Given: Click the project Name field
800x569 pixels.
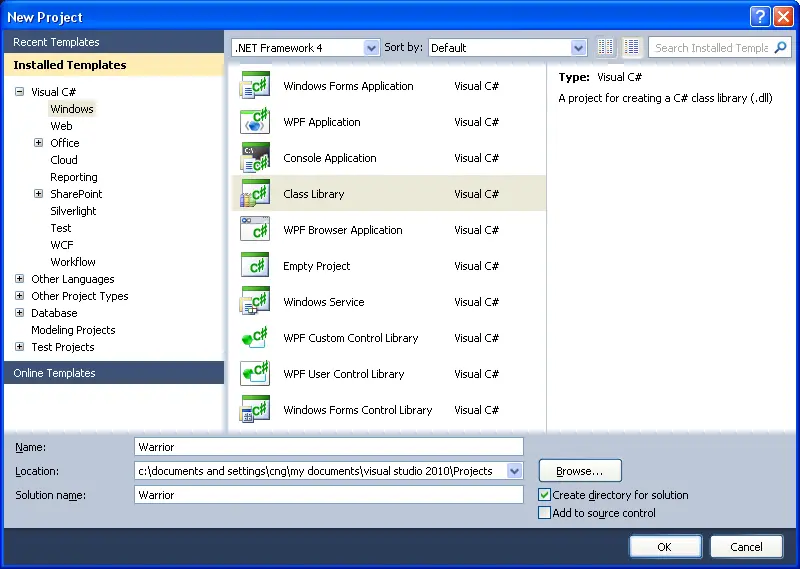Looking at the screenshot, I should [x=329, y=447].
